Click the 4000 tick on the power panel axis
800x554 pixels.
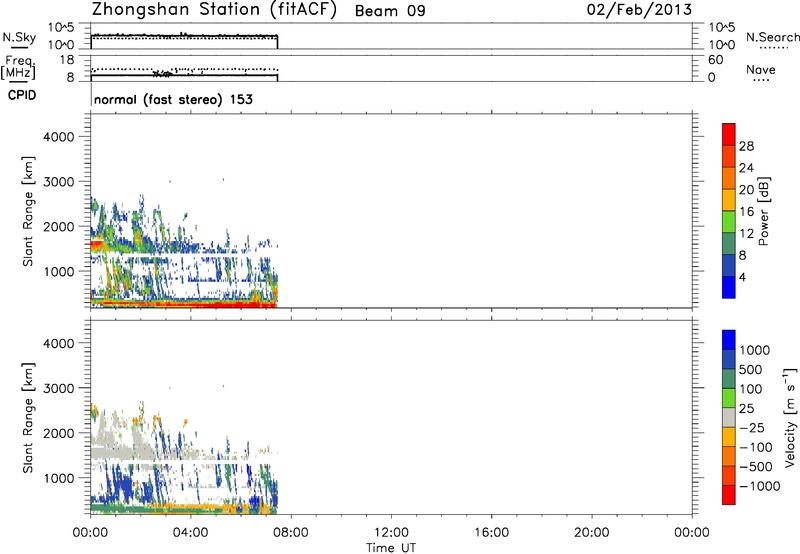tap(59, 137)
